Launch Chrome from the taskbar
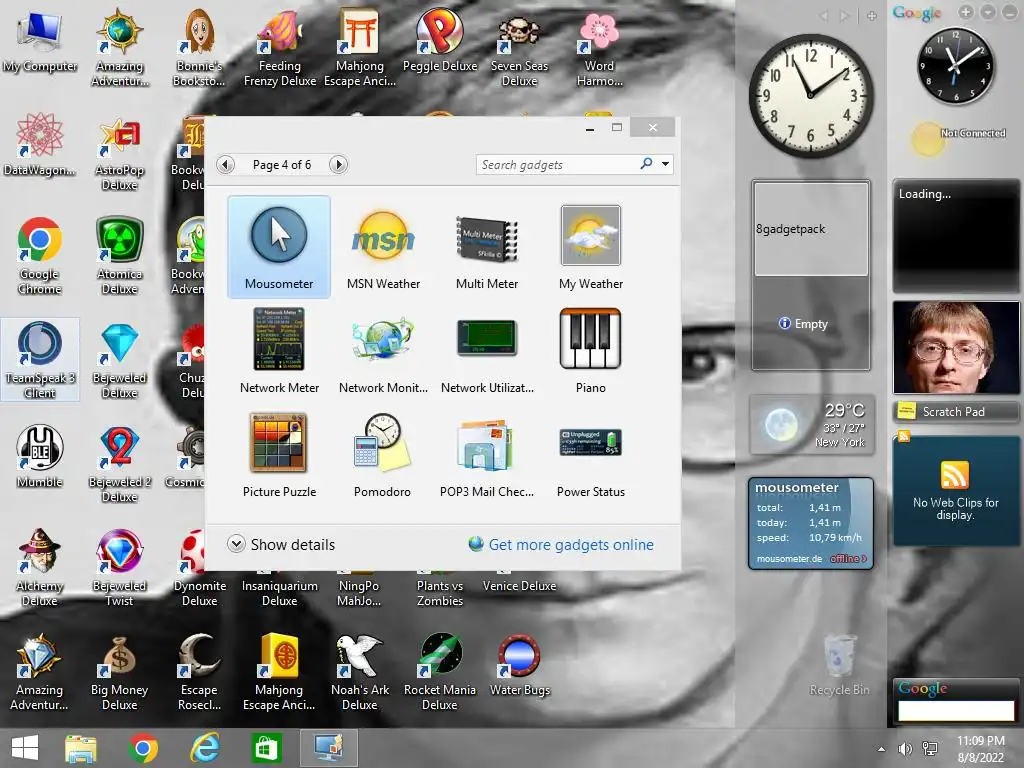 [143, 748]
